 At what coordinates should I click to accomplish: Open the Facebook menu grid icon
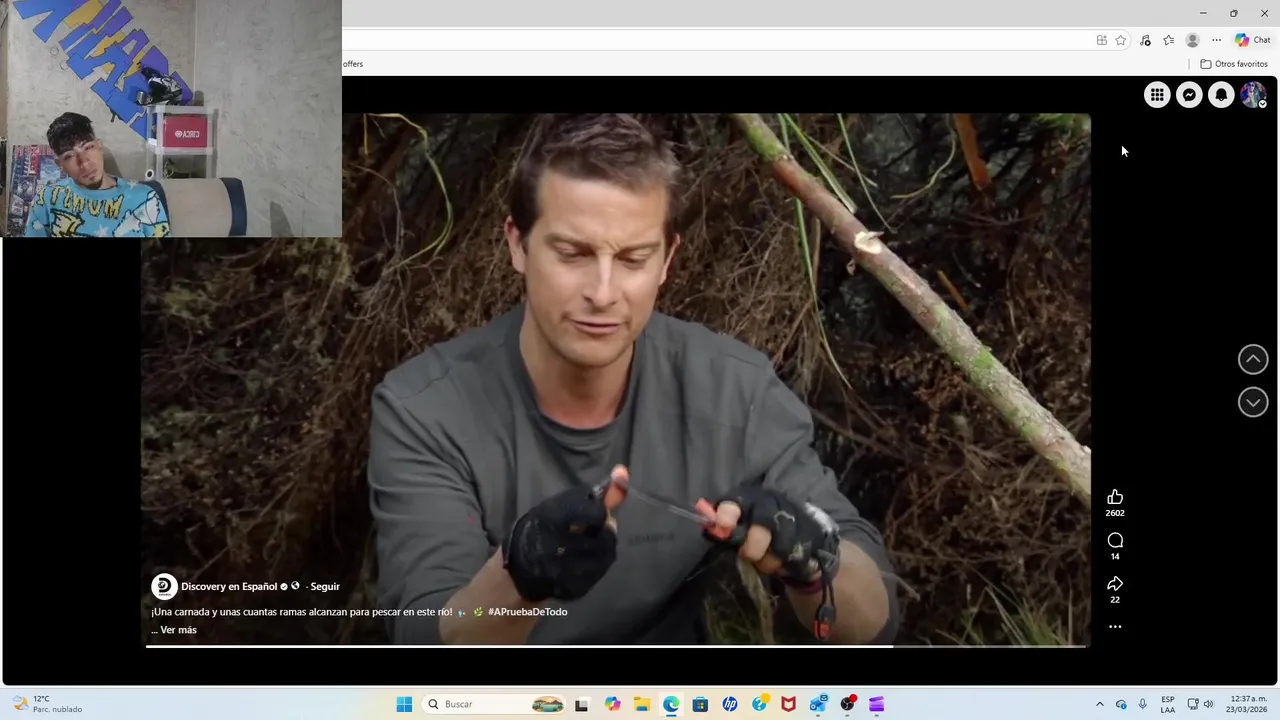click(x=1157, y=95)
